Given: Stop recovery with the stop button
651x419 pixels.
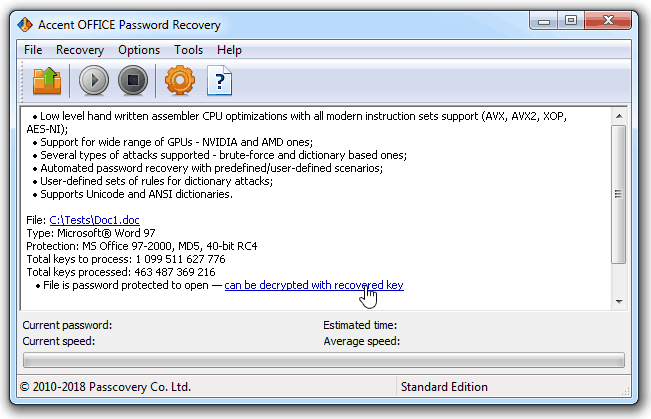Looking at the screenshot, I should (x=133, y=80).
